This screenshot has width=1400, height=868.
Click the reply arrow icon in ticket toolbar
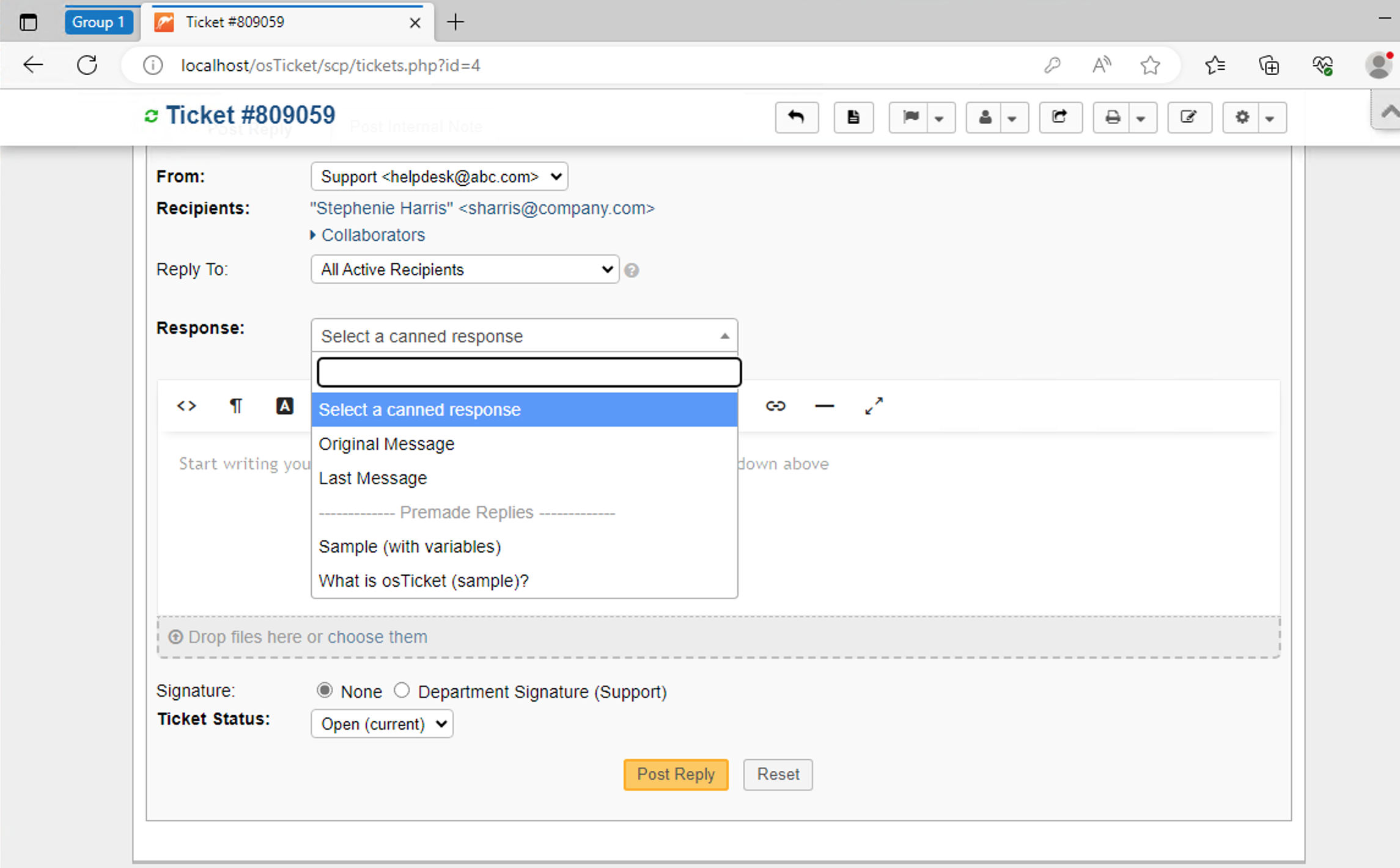796,117
